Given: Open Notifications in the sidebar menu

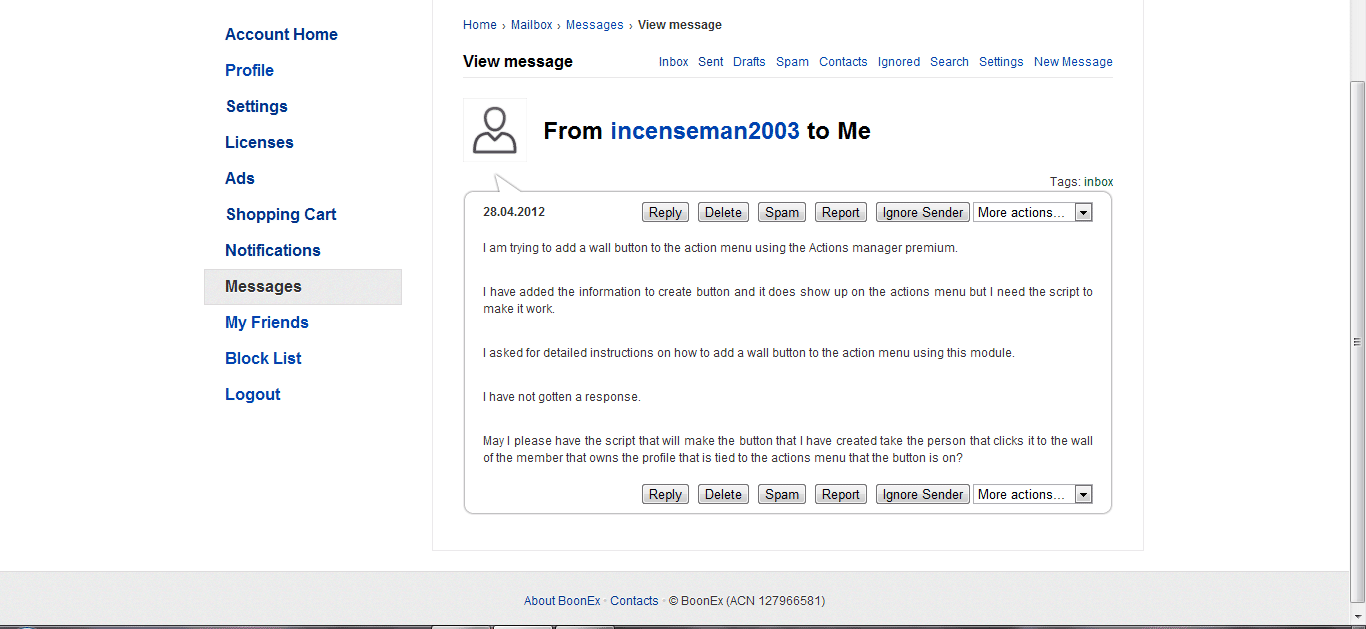Looking at the screenshot, I should [273, 250].
